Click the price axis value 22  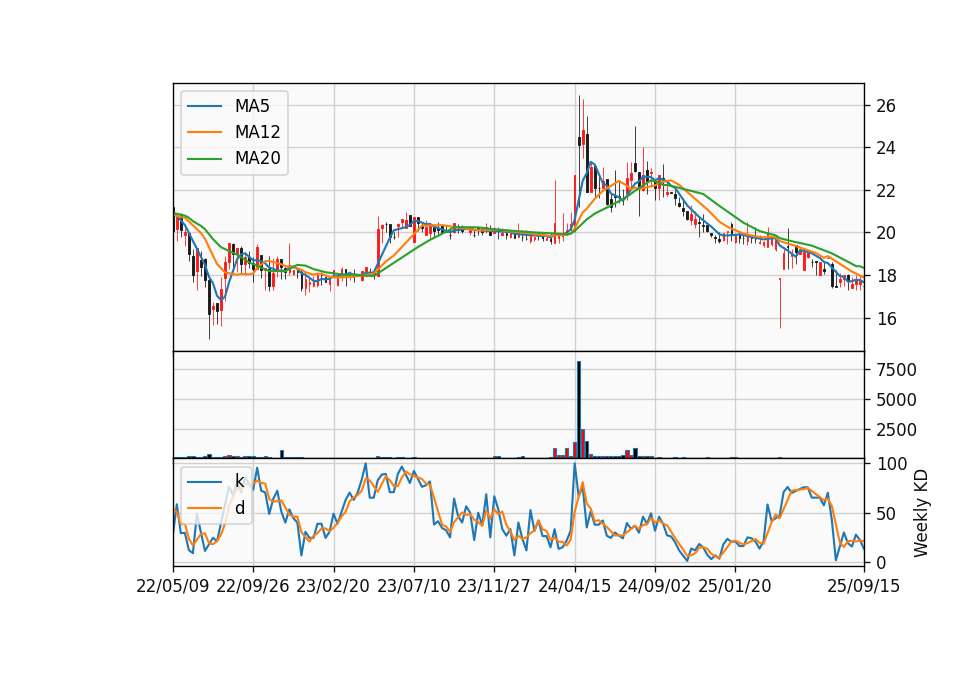tap(886, 191)
